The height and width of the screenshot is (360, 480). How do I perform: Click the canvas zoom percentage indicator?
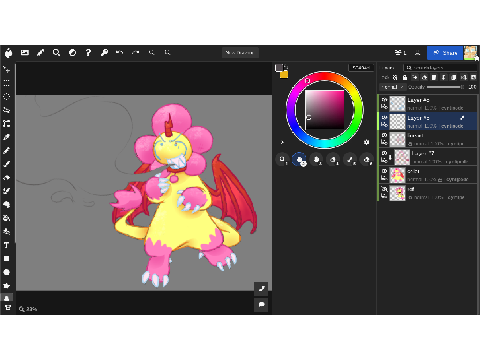tap(28, 309)
